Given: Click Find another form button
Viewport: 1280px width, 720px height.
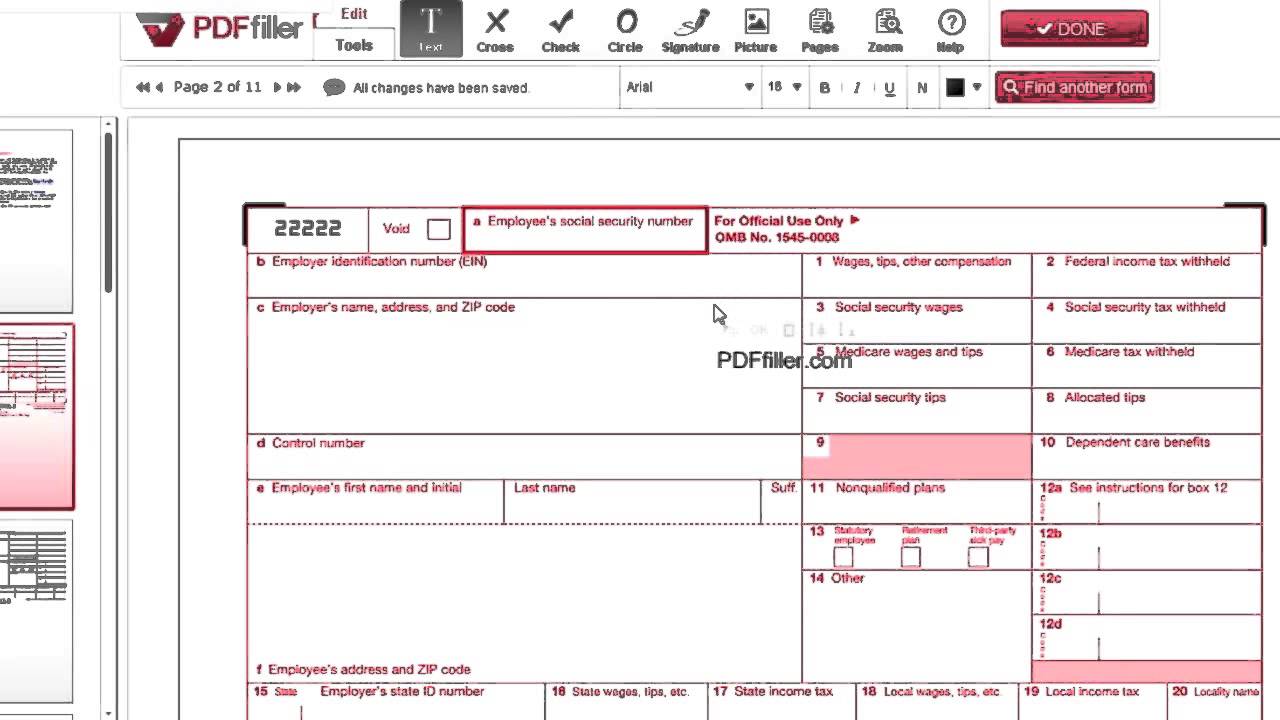Looking at the screenshot, I should pyautogui.click(x=1075, y=87).
